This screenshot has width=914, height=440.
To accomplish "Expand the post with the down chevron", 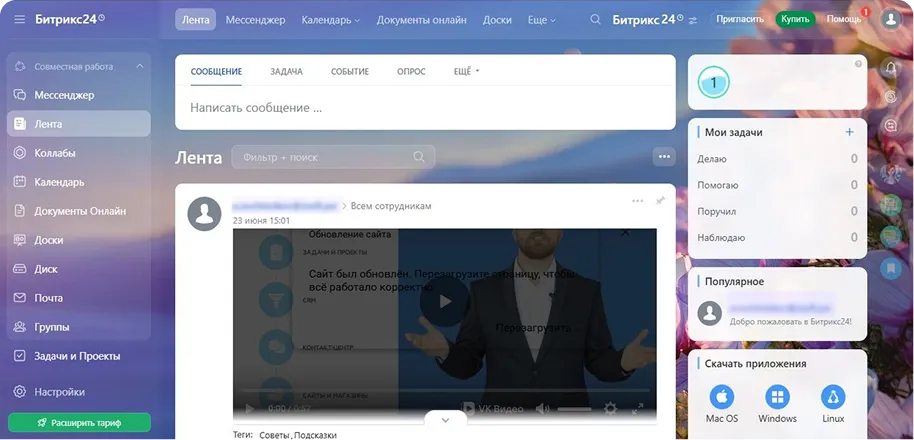I will [445, 420].
